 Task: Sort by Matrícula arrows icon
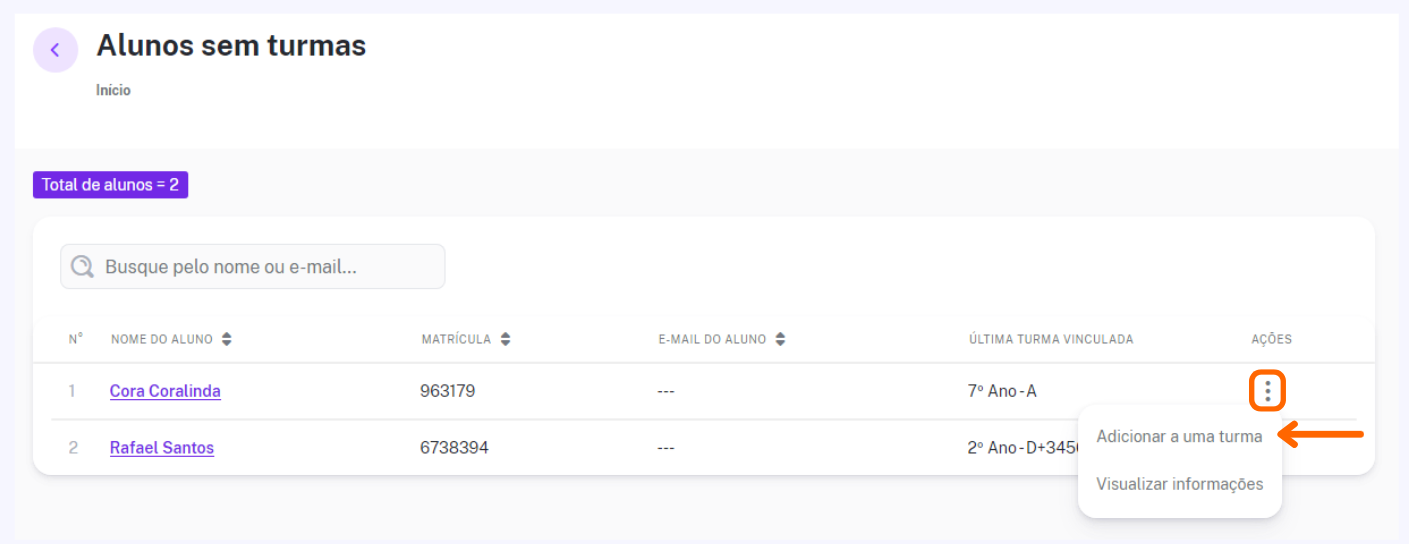click(505, 339)
